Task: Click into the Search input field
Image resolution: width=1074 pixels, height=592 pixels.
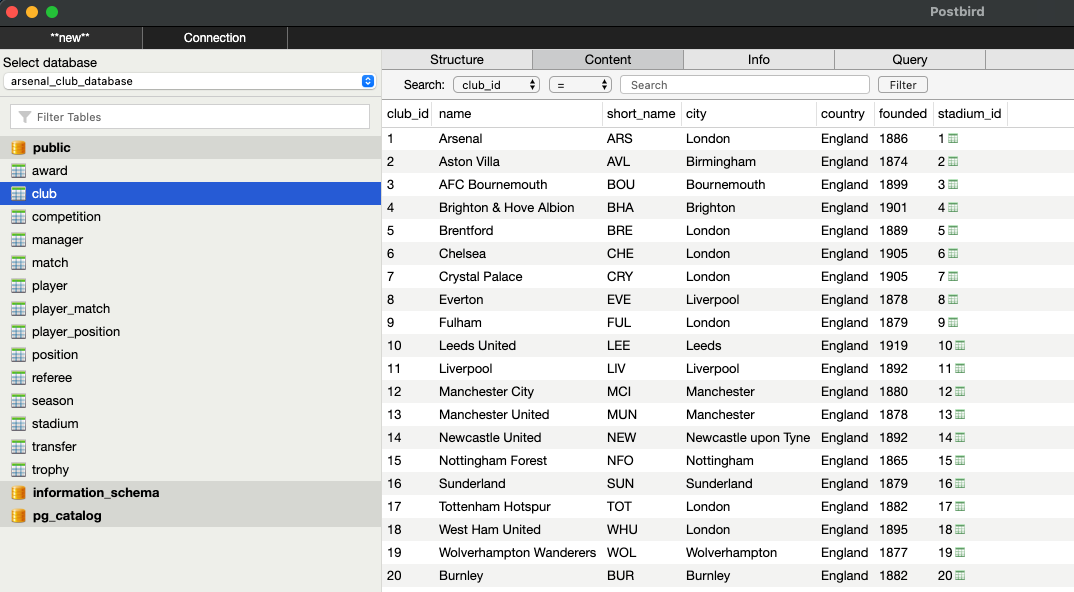Action: (x=745, y=85)
